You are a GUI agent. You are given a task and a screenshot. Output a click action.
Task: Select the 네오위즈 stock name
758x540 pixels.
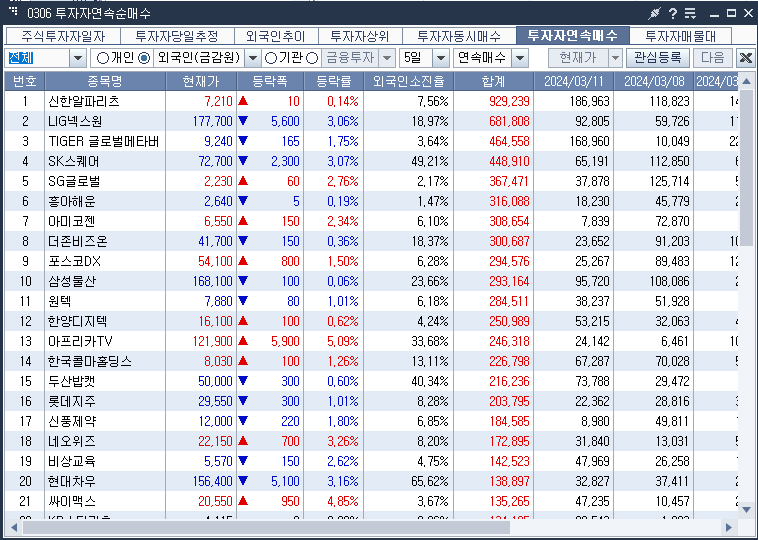click(x=72, y=442)
